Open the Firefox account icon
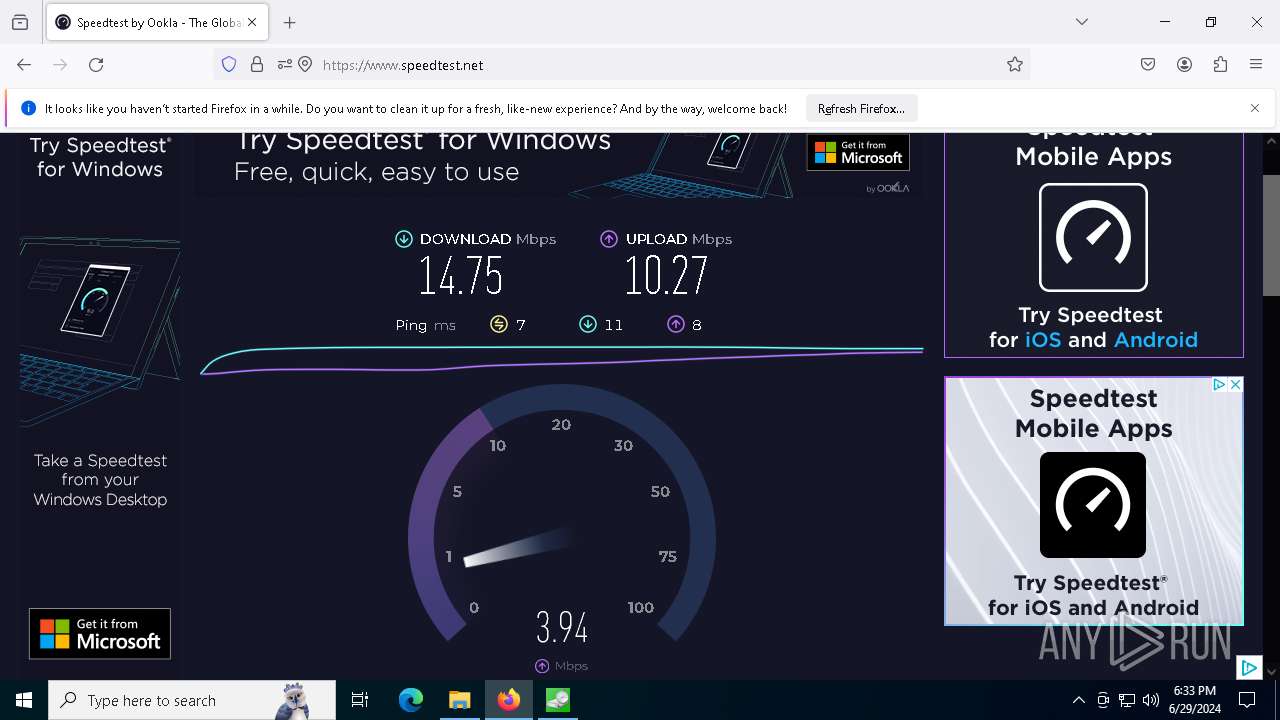Viewport: 1280px width, 720px height. [1184, 65]
